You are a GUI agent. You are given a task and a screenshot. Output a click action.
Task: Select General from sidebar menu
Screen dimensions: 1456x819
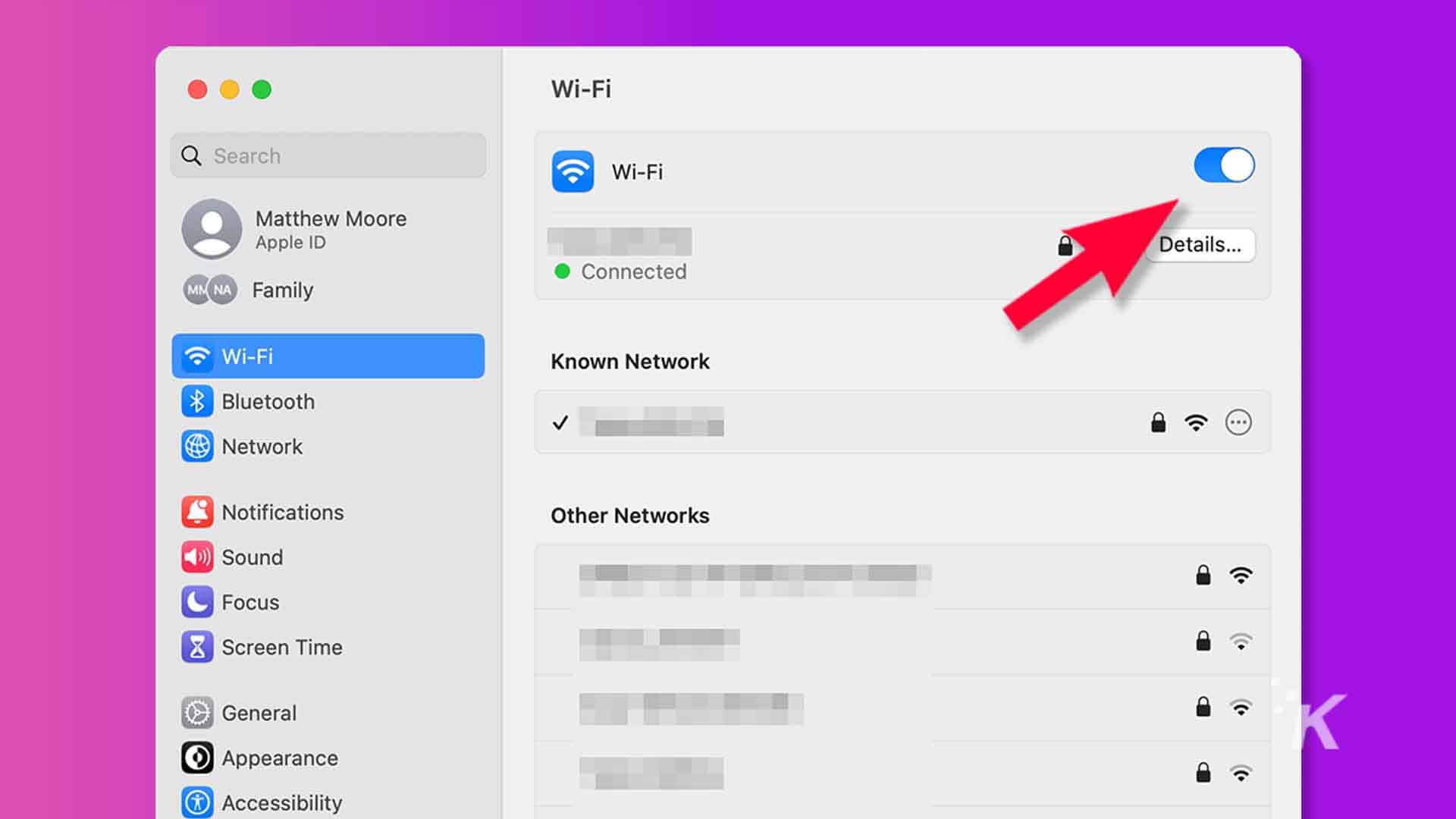point(259,712)
